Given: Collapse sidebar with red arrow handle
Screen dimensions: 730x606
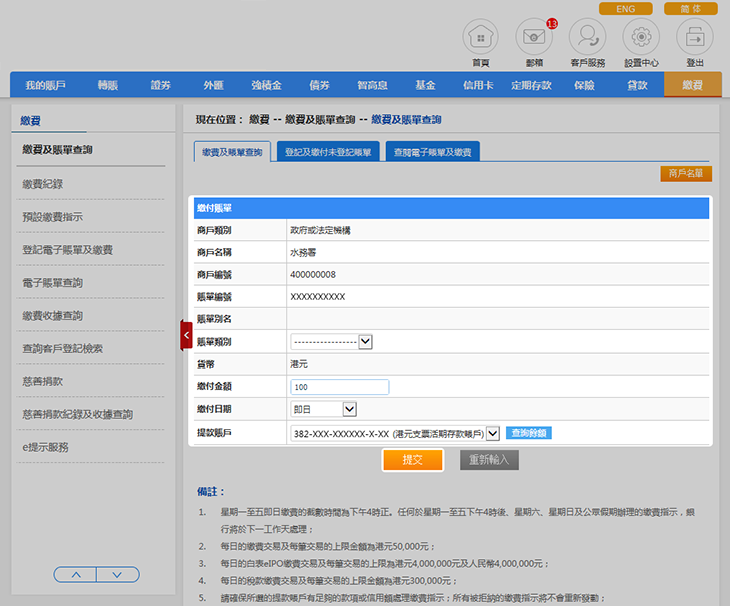Looking at the screenshot, I should [186, 335].
